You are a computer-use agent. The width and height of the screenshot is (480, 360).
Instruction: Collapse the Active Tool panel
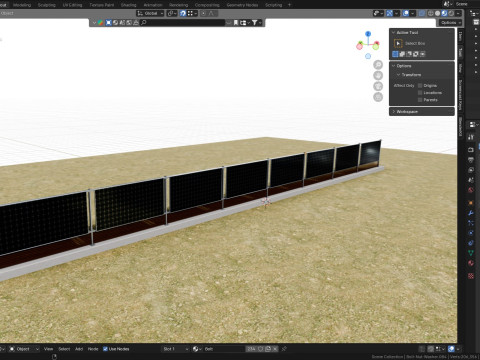click(x=393, y=32)
